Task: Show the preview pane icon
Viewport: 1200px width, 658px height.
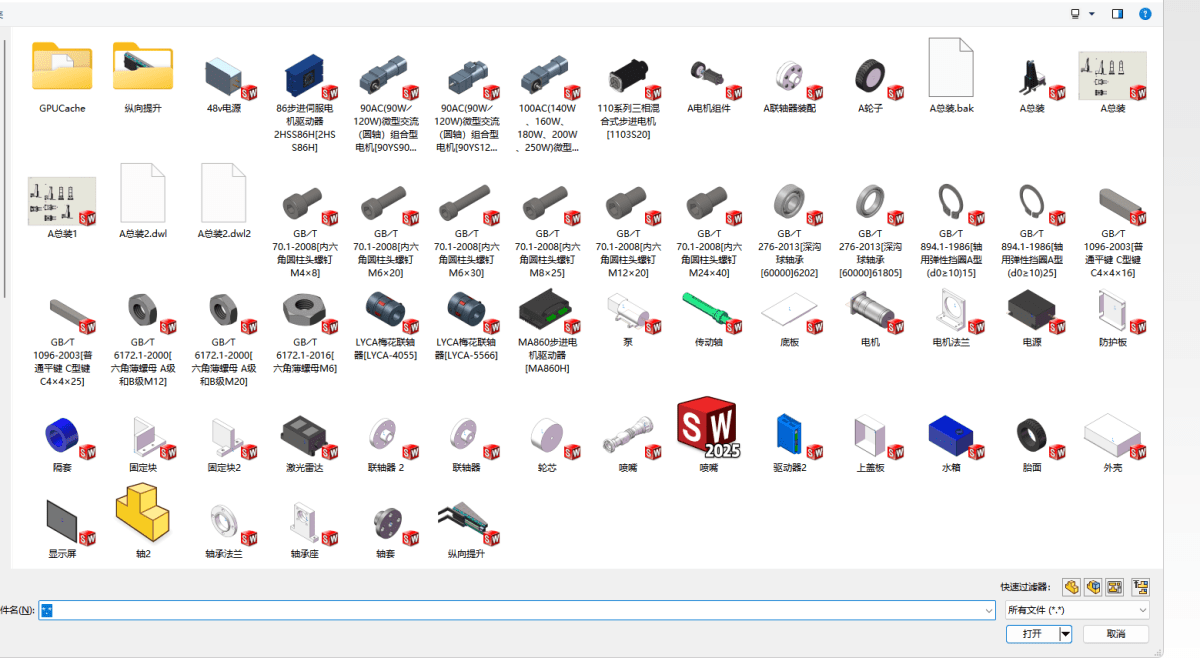Action: tap(1118, 14)
